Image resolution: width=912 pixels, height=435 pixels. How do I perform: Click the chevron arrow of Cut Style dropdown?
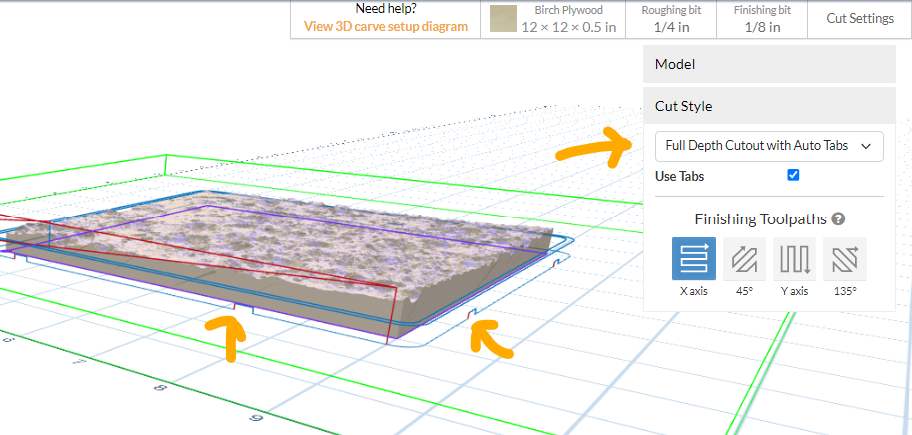pos(865,147)
